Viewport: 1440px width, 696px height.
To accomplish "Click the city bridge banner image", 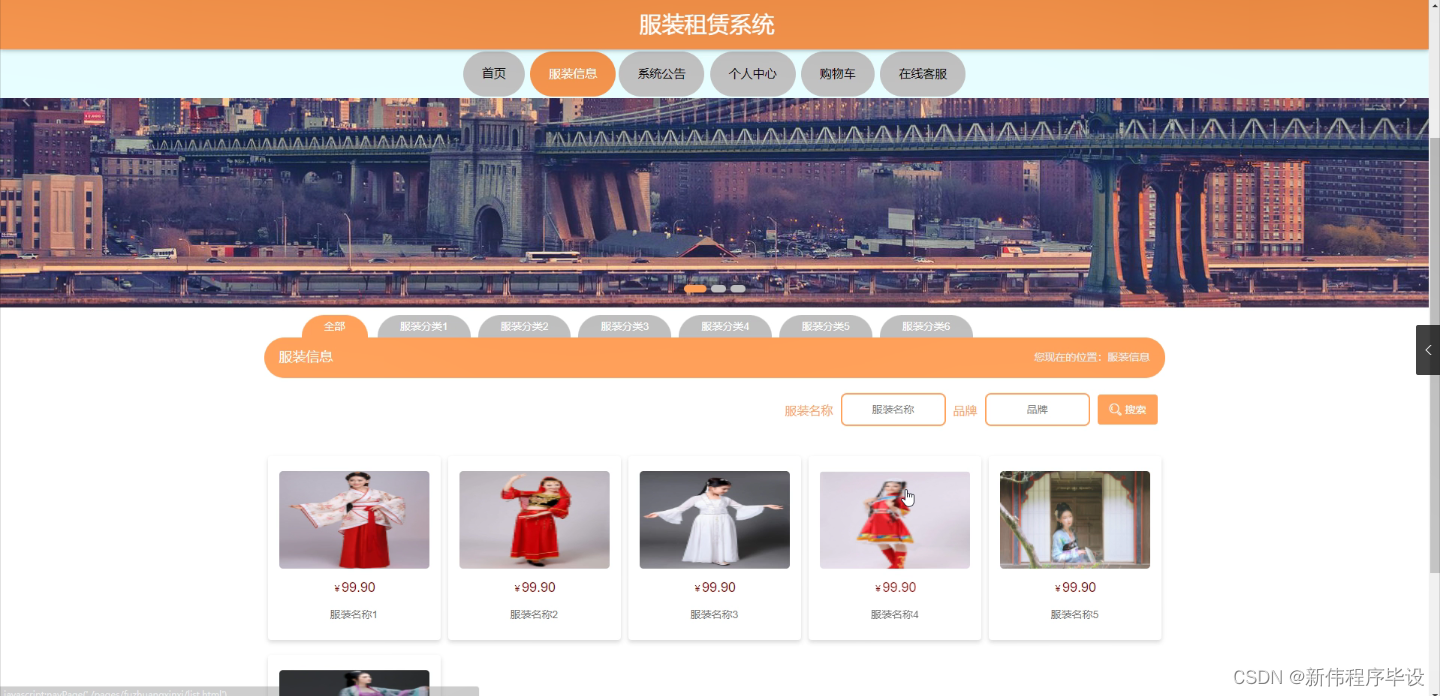I will [714, 202].
